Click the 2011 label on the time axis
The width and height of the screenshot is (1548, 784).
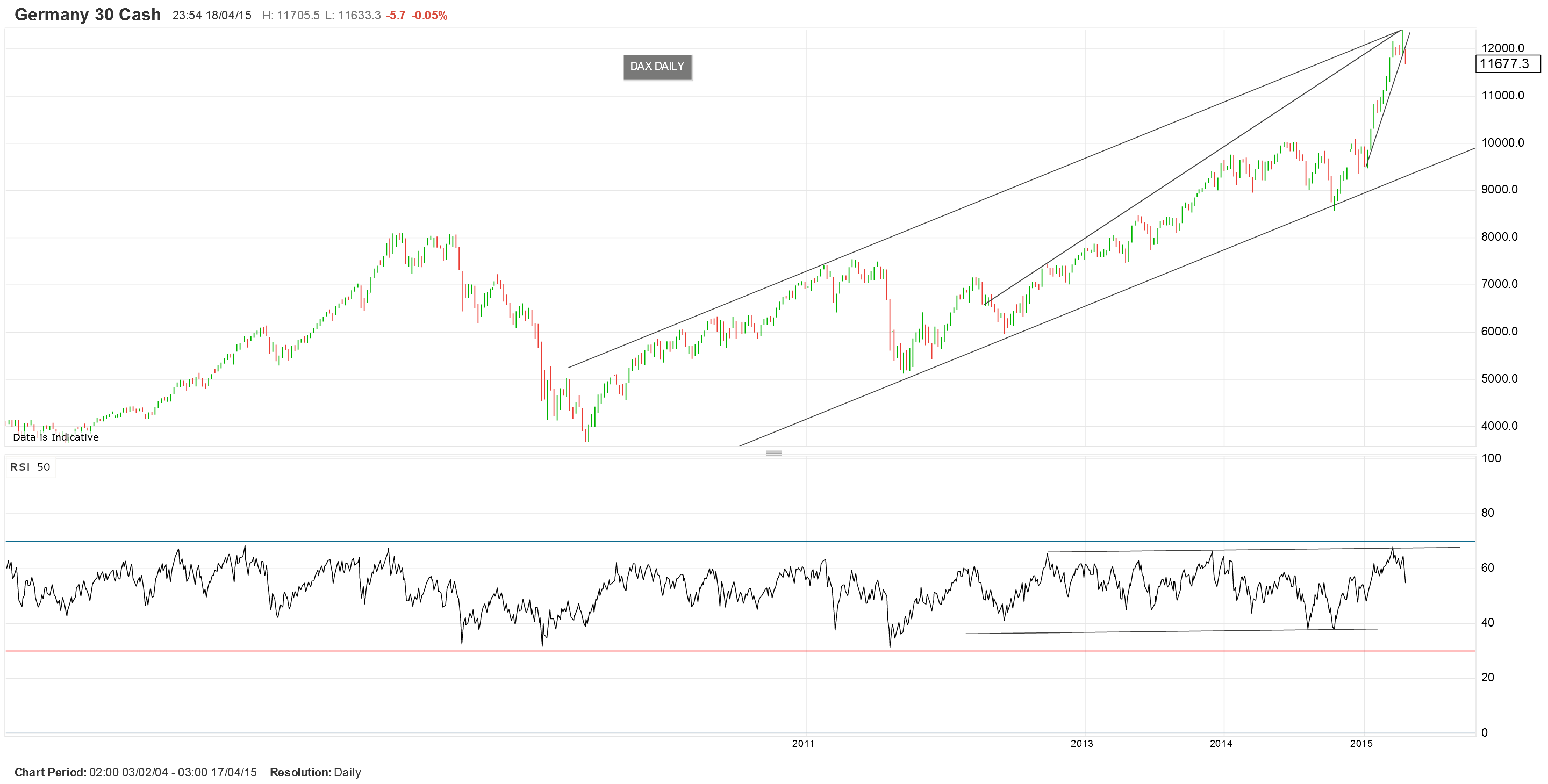pos(804,744)
